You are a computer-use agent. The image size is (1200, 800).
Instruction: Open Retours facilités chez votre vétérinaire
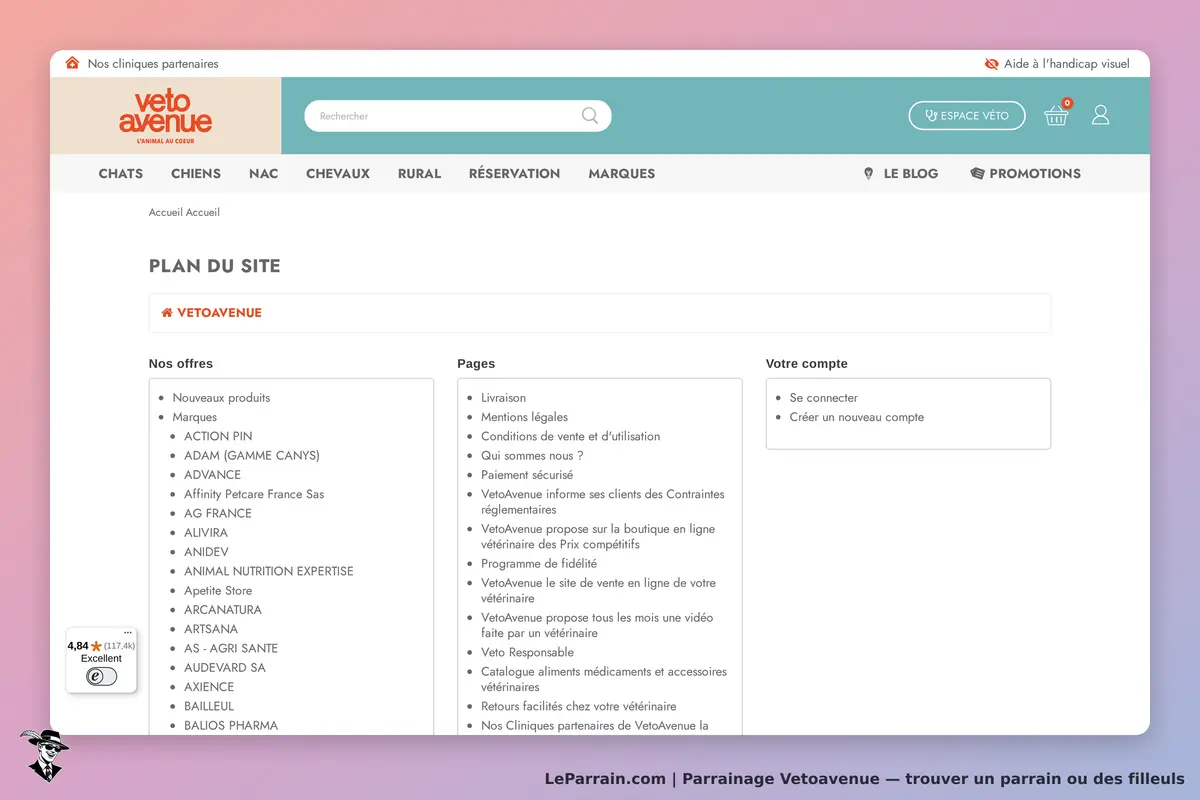pyautogui.click(x=579, y=706)
